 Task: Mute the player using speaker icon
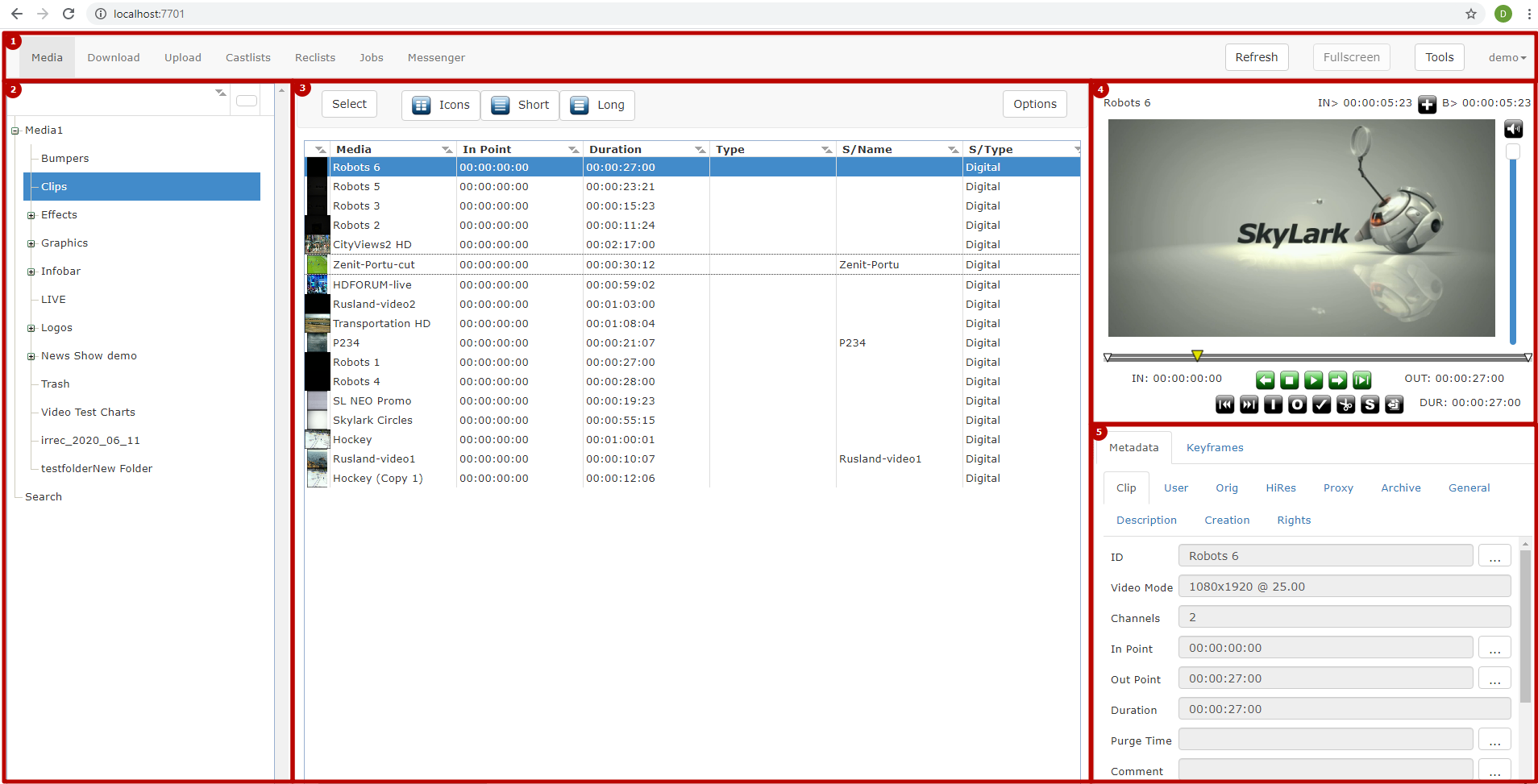1513,129
